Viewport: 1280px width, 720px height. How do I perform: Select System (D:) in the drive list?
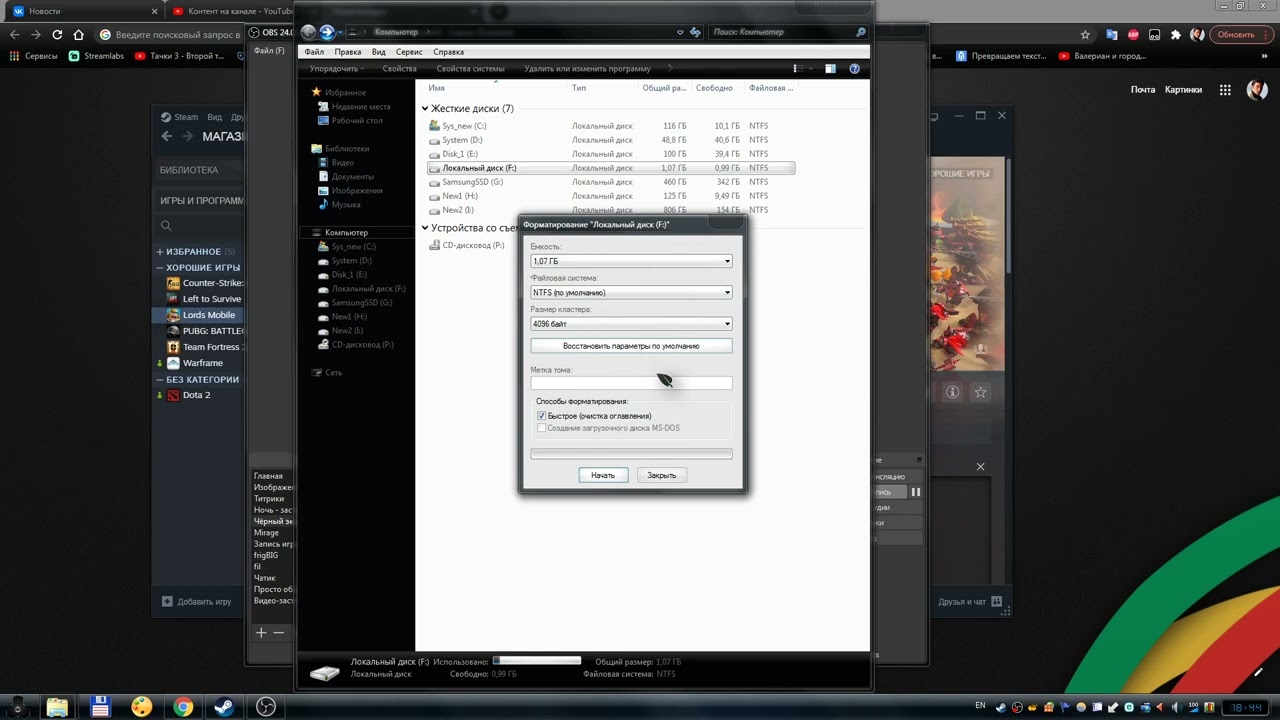point(611,140)
